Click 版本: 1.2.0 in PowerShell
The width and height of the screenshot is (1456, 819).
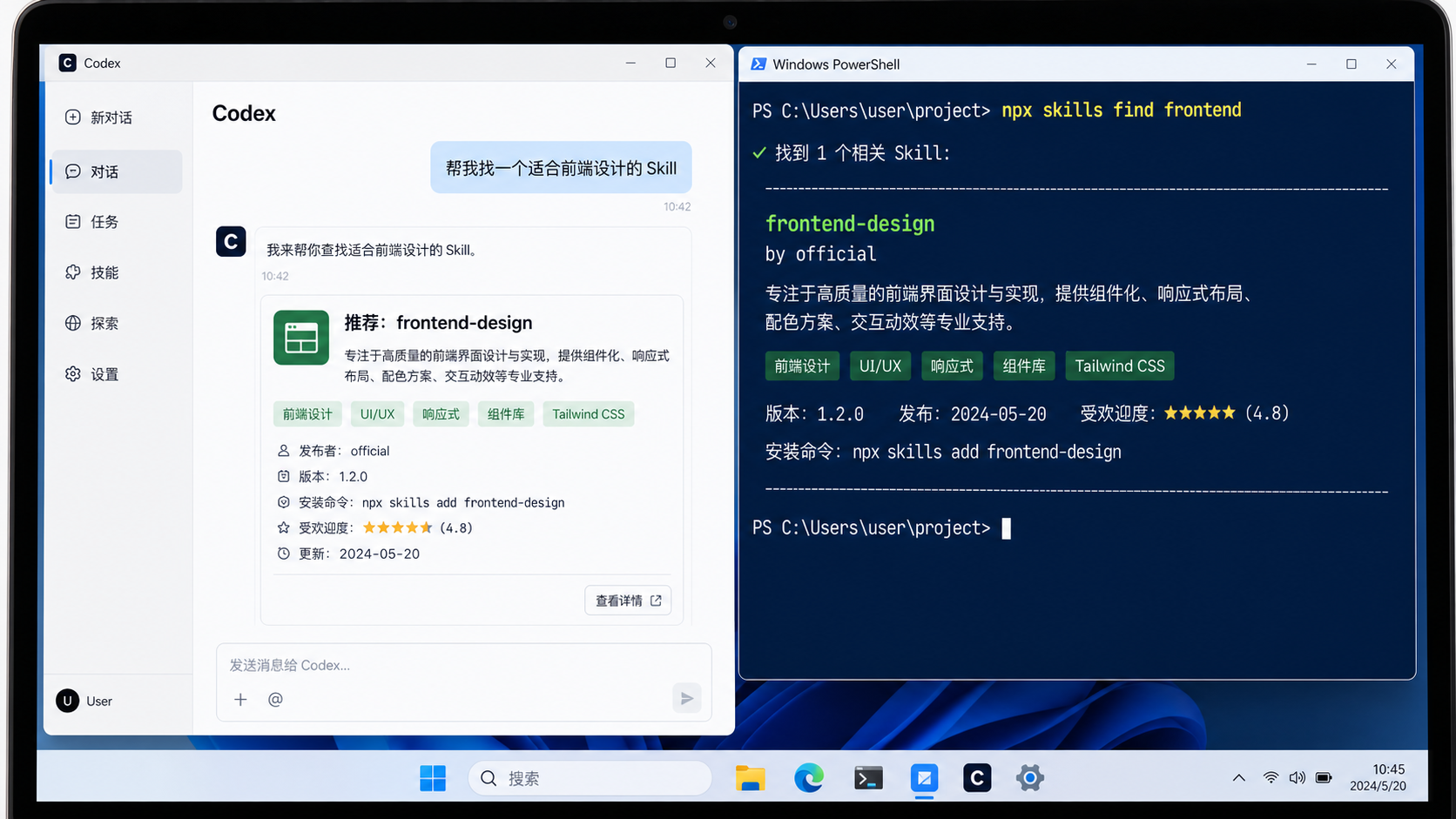pos(814,414)
